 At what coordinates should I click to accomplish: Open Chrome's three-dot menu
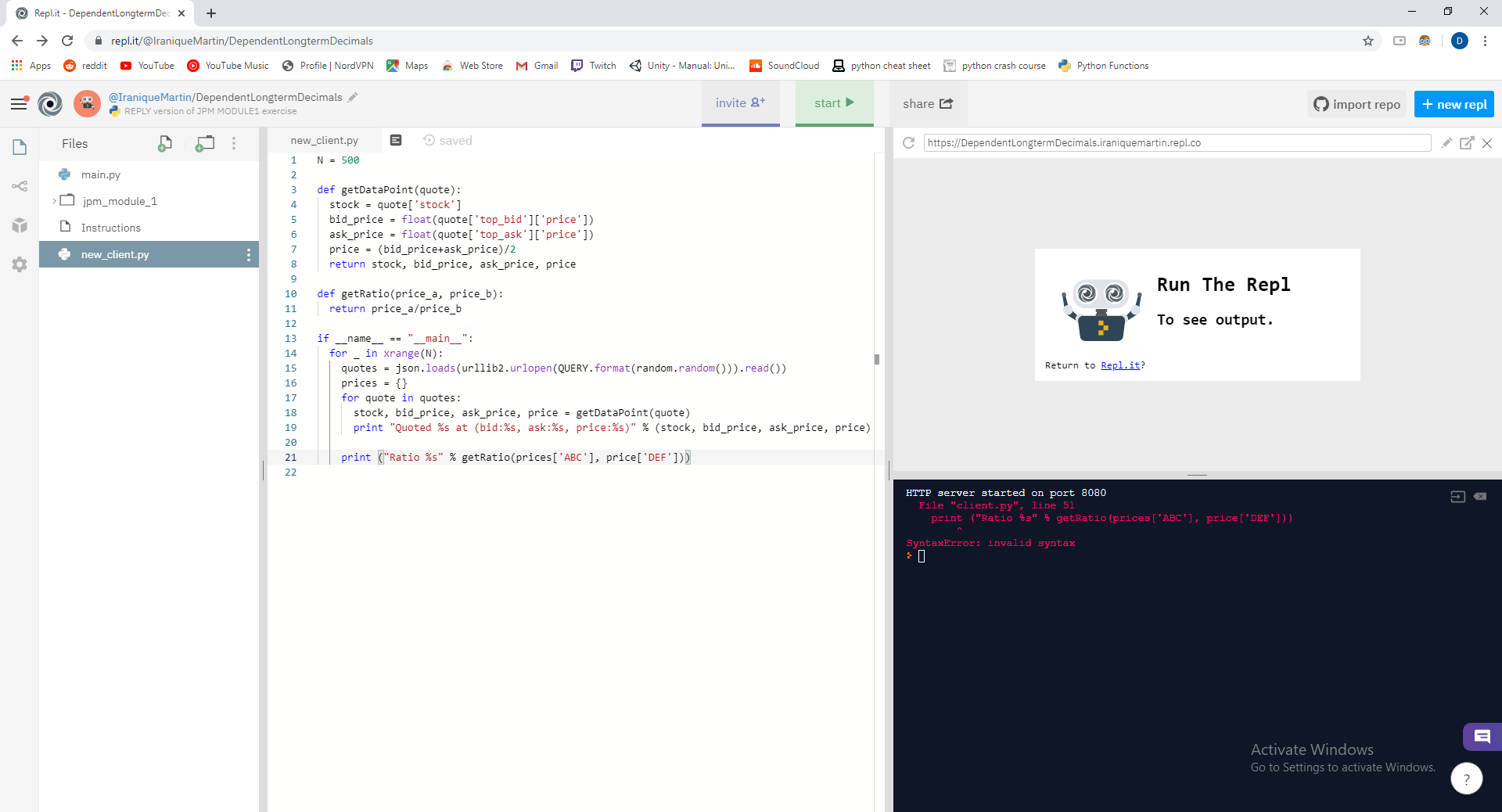tap(1485, 41)
